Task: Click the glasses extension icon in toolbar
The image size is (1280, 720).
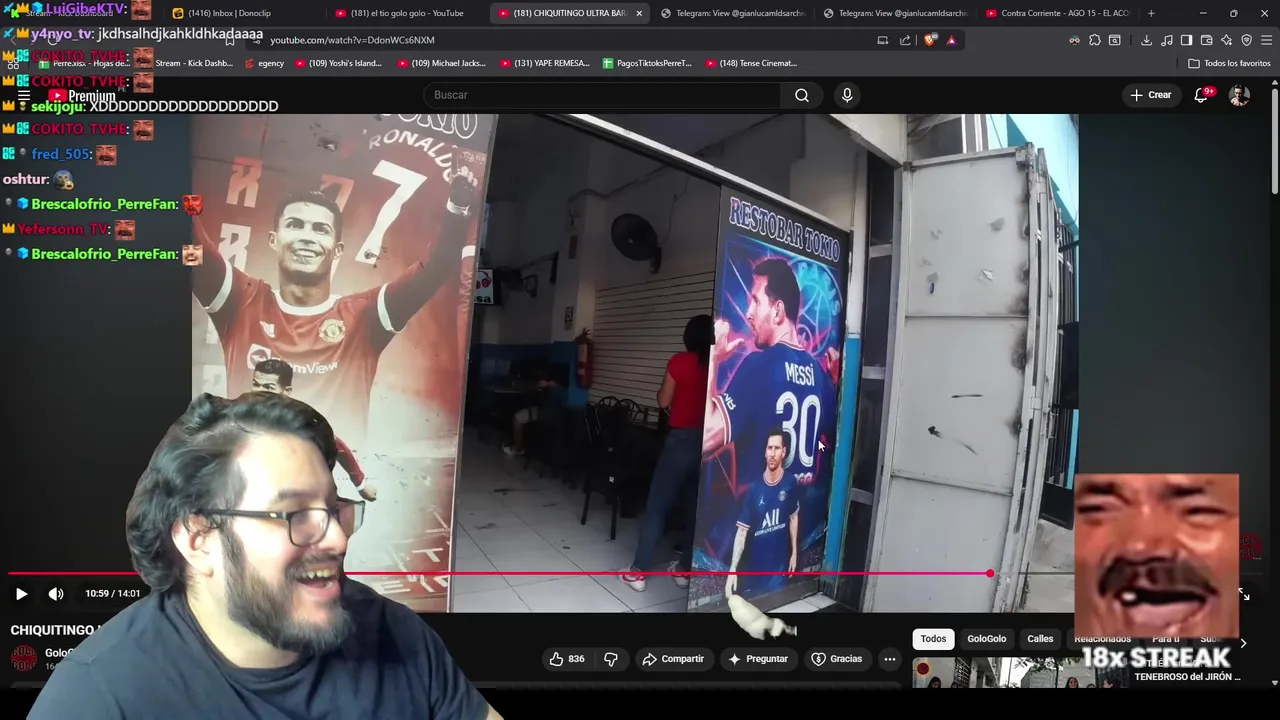Action: 1074,40
